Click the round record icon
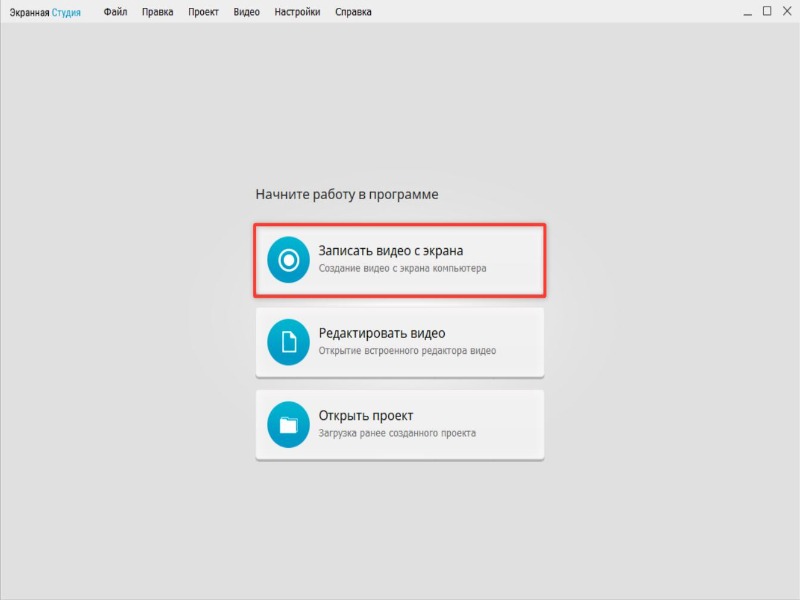Screen dimensions: 800x600 [x=288, y=260]
